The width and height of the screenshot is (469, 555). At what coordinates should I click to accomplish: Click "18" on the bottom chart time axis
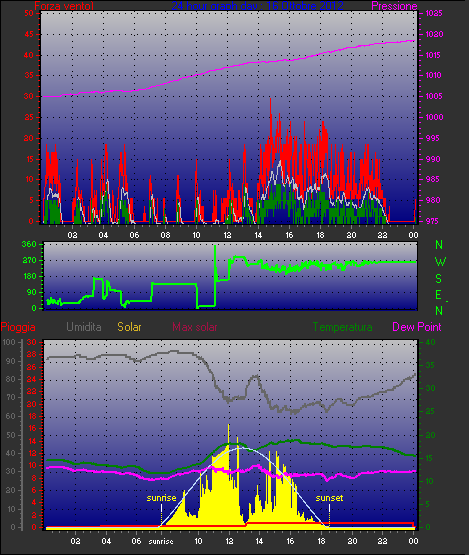[321, 541]
